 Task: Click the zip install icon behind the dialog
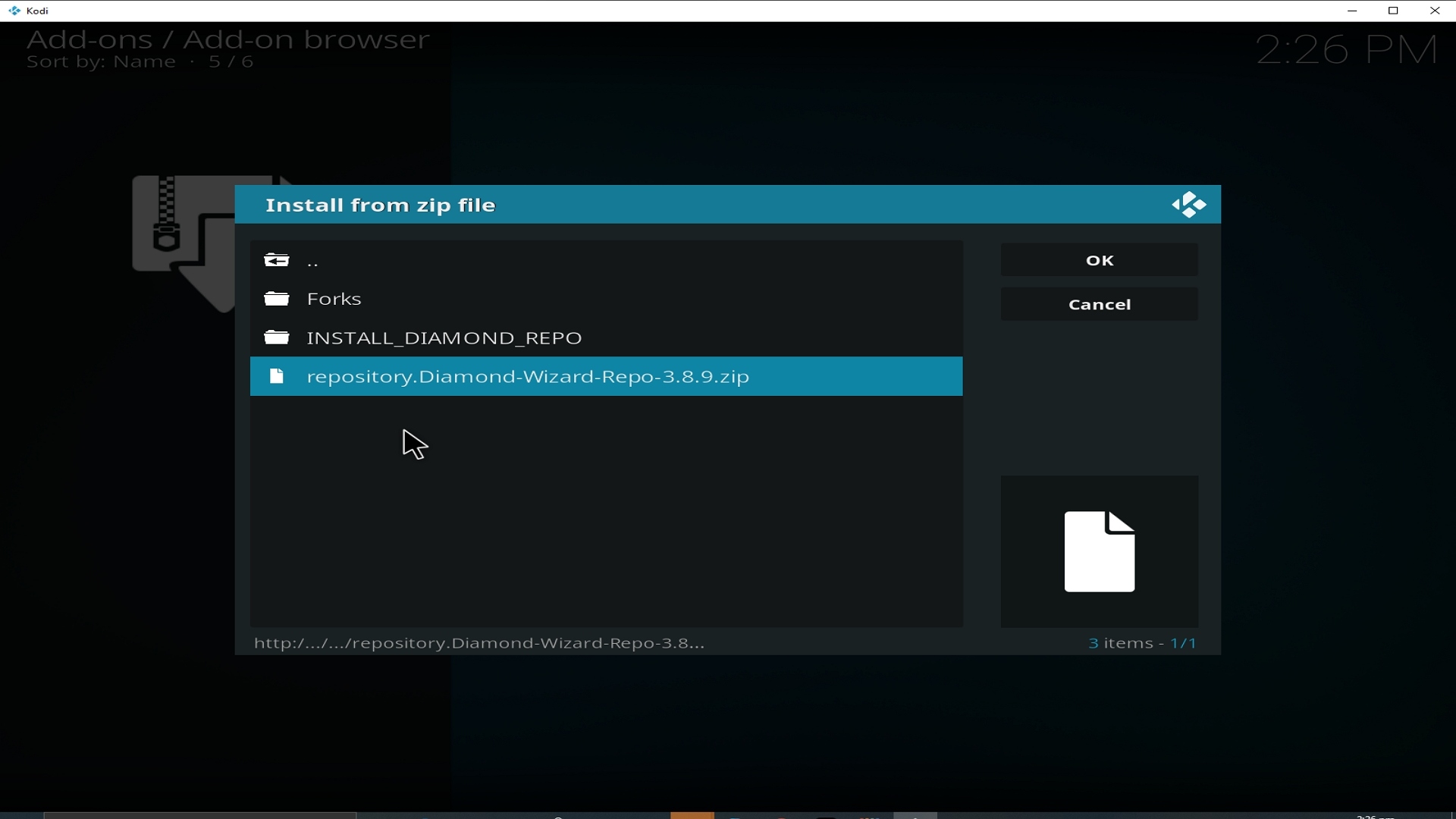[183, 243]
